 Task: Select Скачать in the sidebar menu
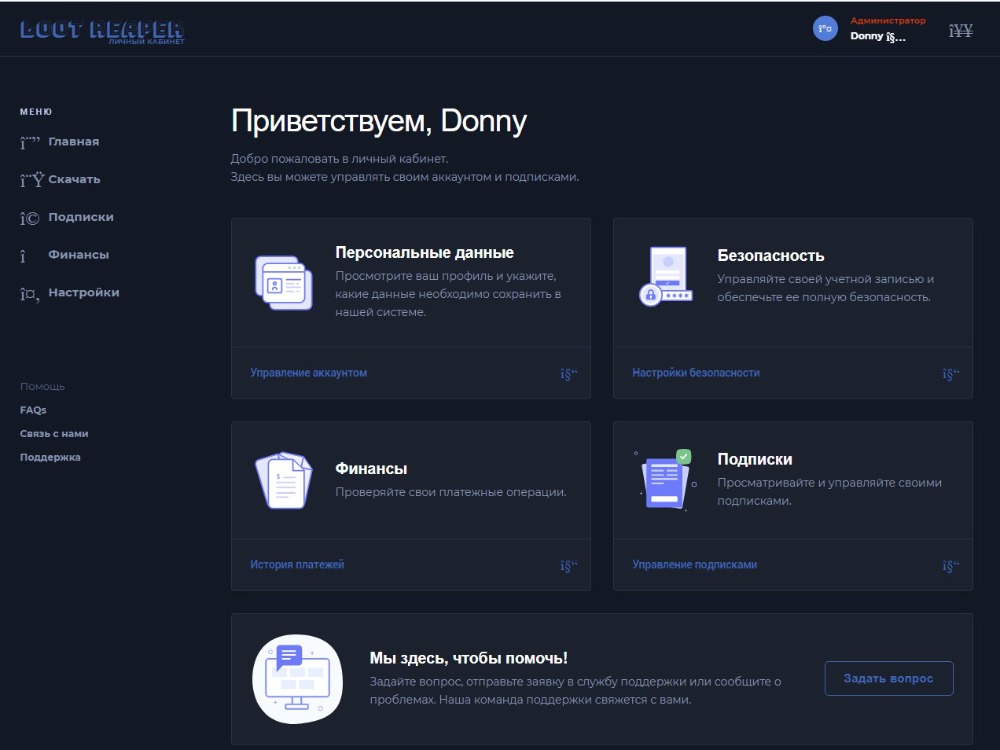tap(74, 180)
